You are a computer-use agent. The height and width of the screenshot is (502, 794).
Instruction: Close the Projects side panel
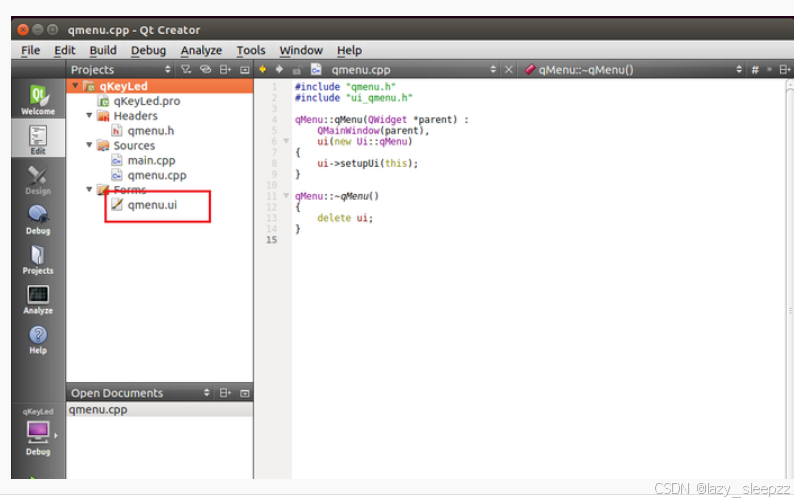pyautogui.click(x=245, y=69)
